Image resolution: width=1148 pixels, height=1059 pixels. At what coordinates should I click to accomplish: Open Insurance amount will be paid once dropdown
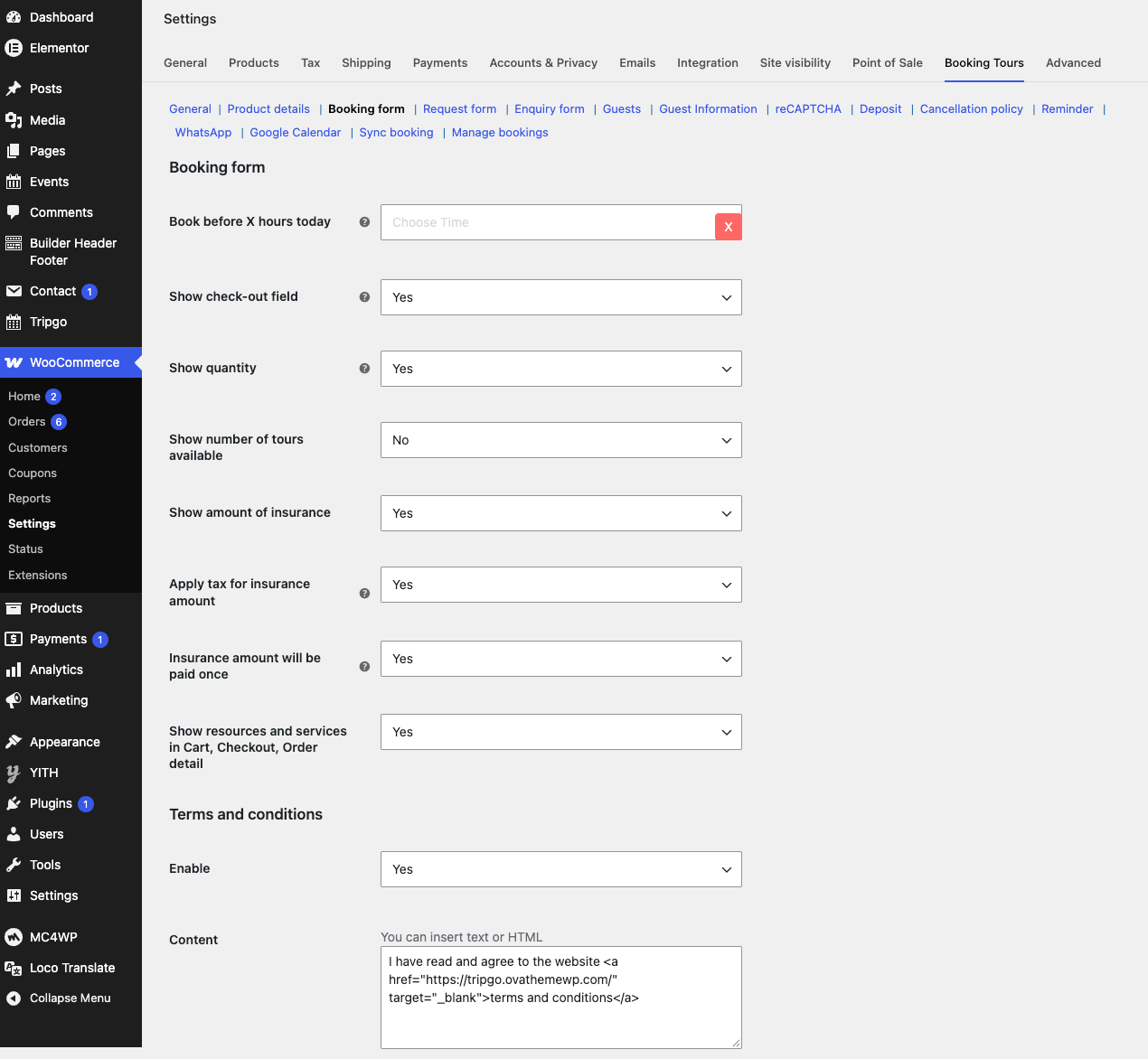click(561, 659)
